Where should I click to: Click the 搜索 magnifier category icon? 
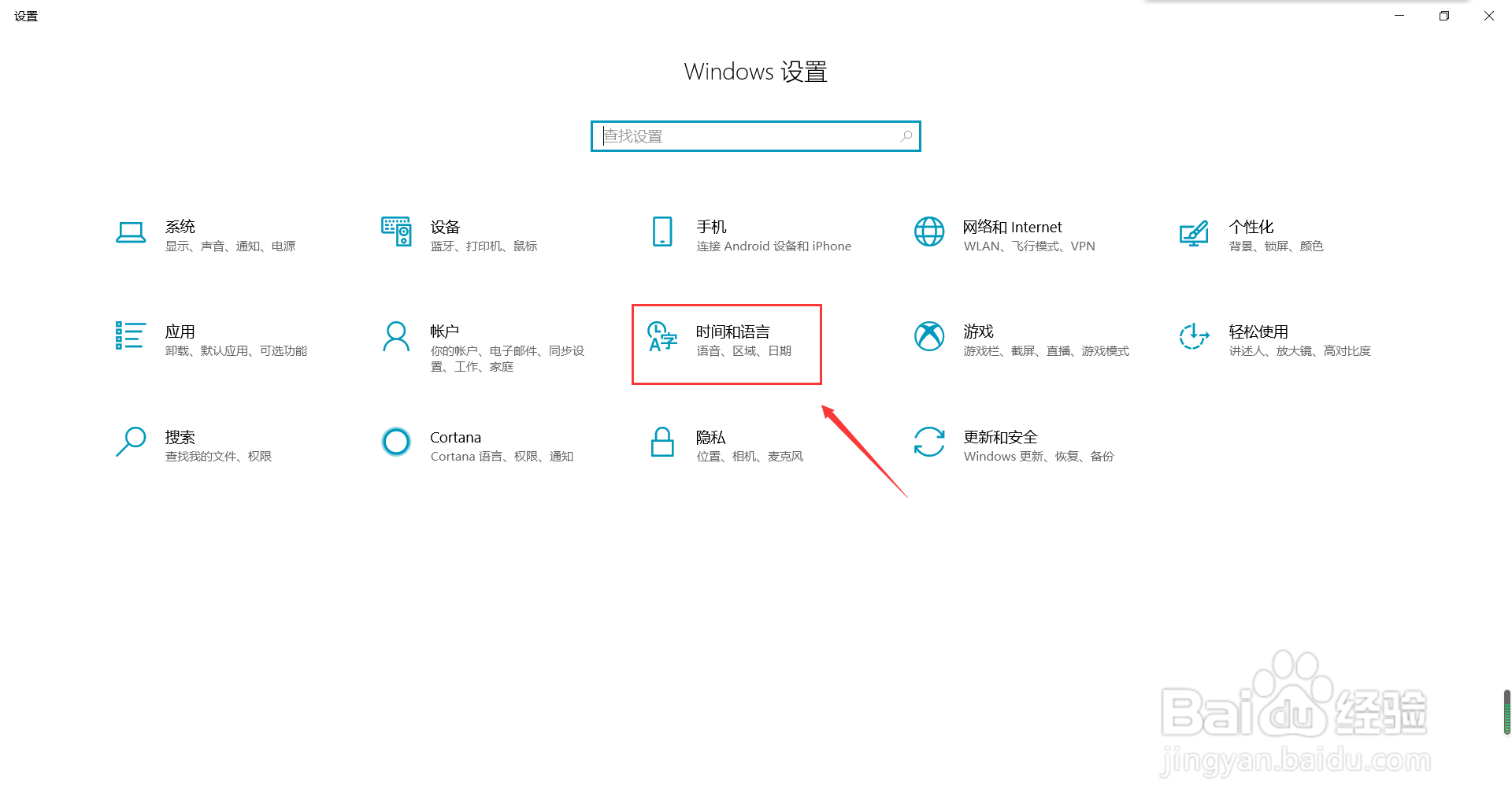(131, 442)
